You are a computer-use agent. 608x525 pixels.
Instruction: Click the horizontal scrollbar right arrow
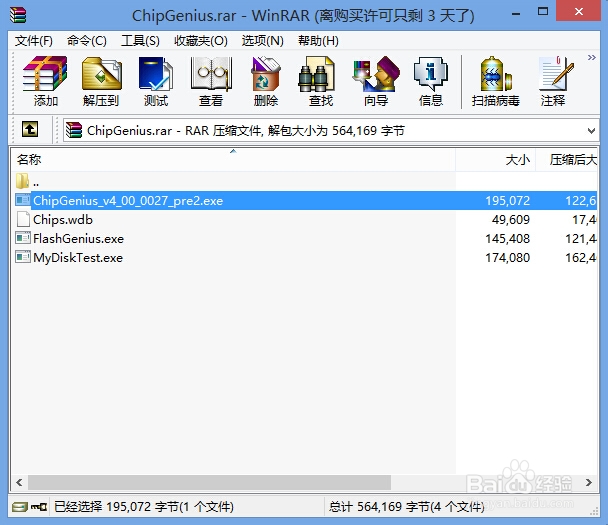(589, 482)
